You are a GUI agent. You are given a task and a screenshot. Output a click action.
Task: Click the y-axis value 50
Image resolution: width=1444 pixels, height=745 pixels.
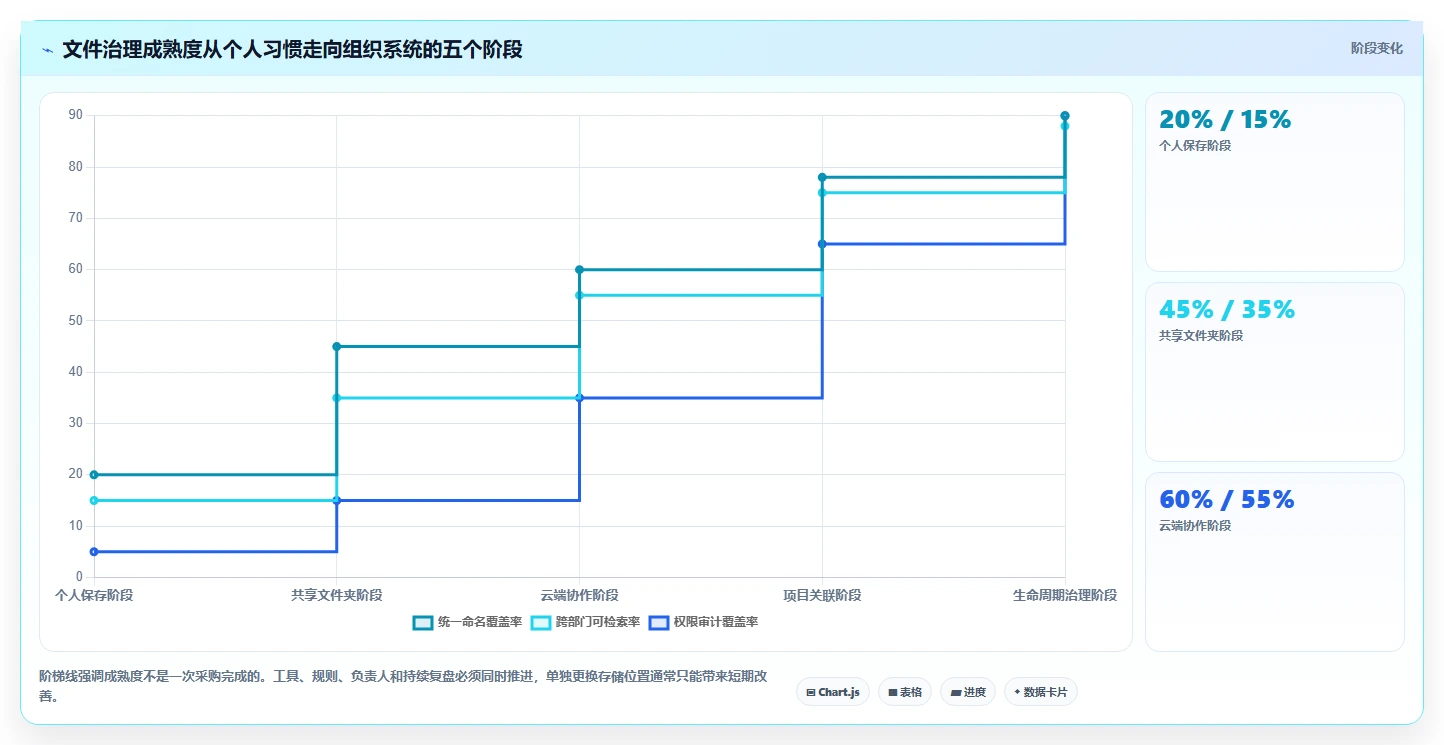(x=76, y=321)
